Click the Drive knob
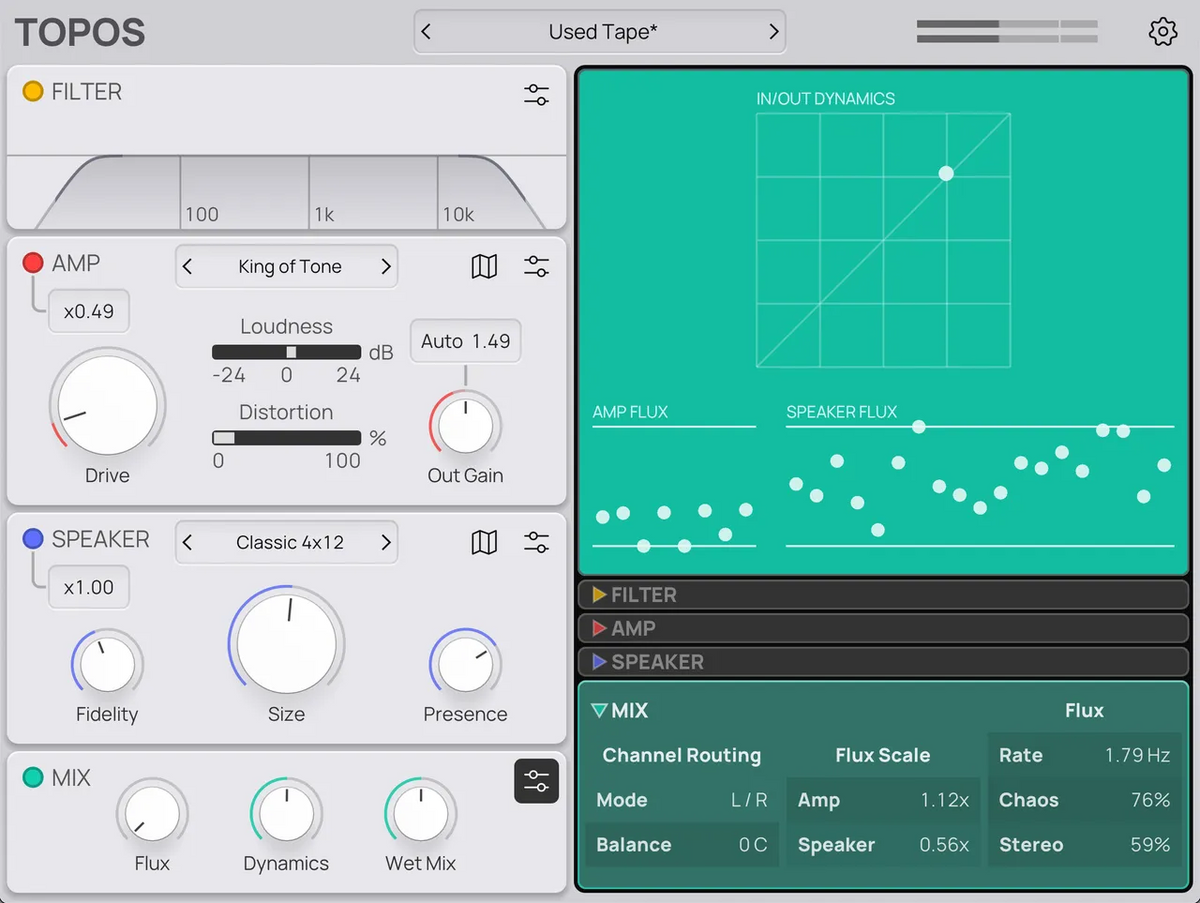 pyautogui.click(x=105, y=407)
